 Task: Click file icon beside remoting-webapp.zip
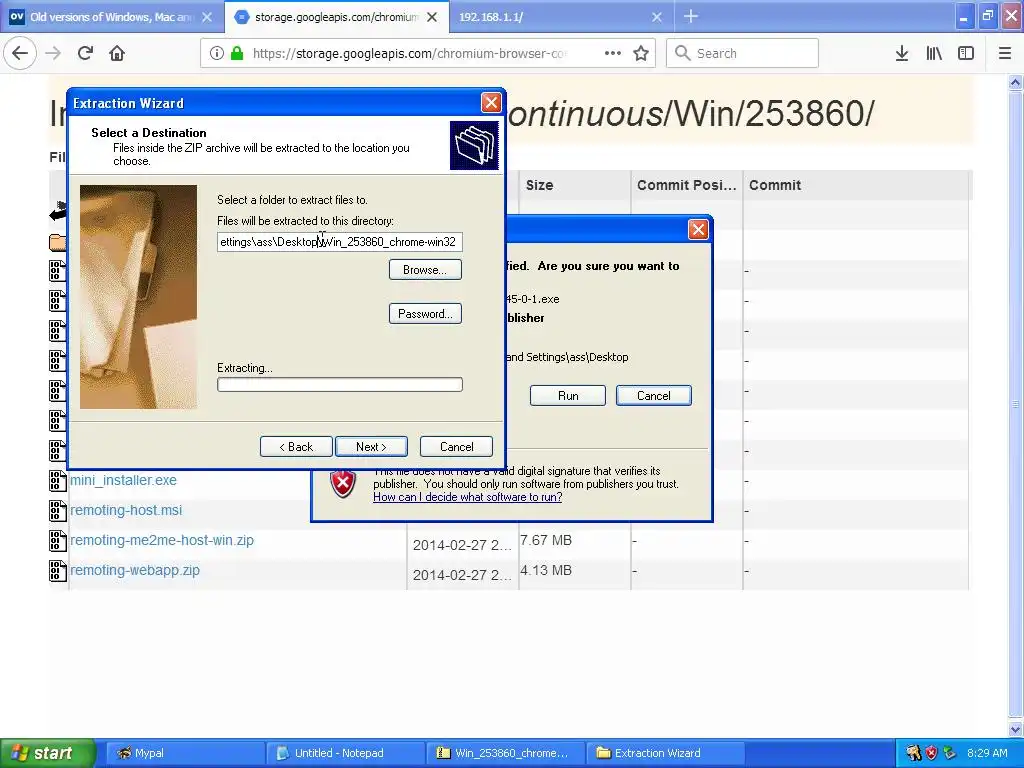click(x=57, y=571)
